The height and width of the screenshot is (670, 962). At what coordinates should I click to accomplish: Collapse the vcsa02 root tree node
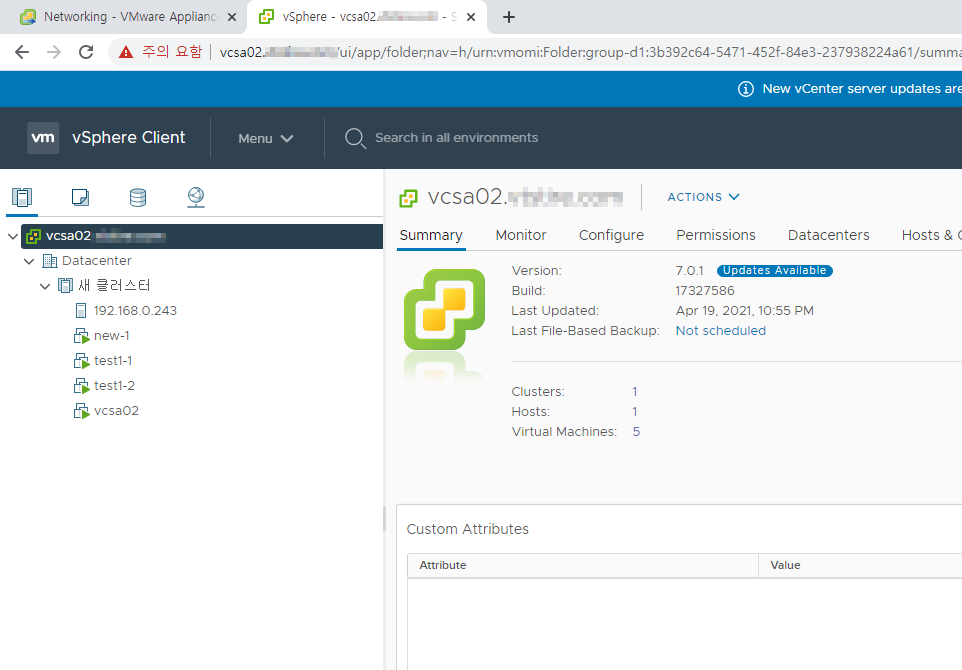pyautogui.click(x=13, y=236)
